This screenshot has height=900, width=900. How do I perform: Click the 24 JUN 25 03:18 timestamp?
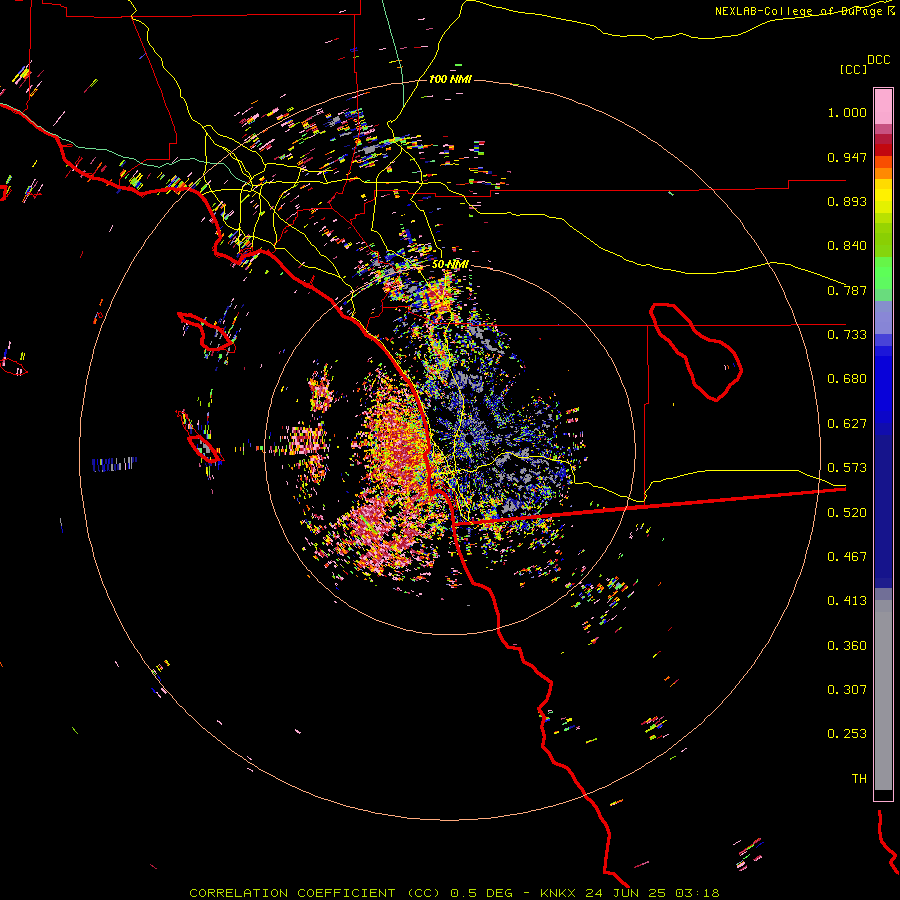point(652,893)
